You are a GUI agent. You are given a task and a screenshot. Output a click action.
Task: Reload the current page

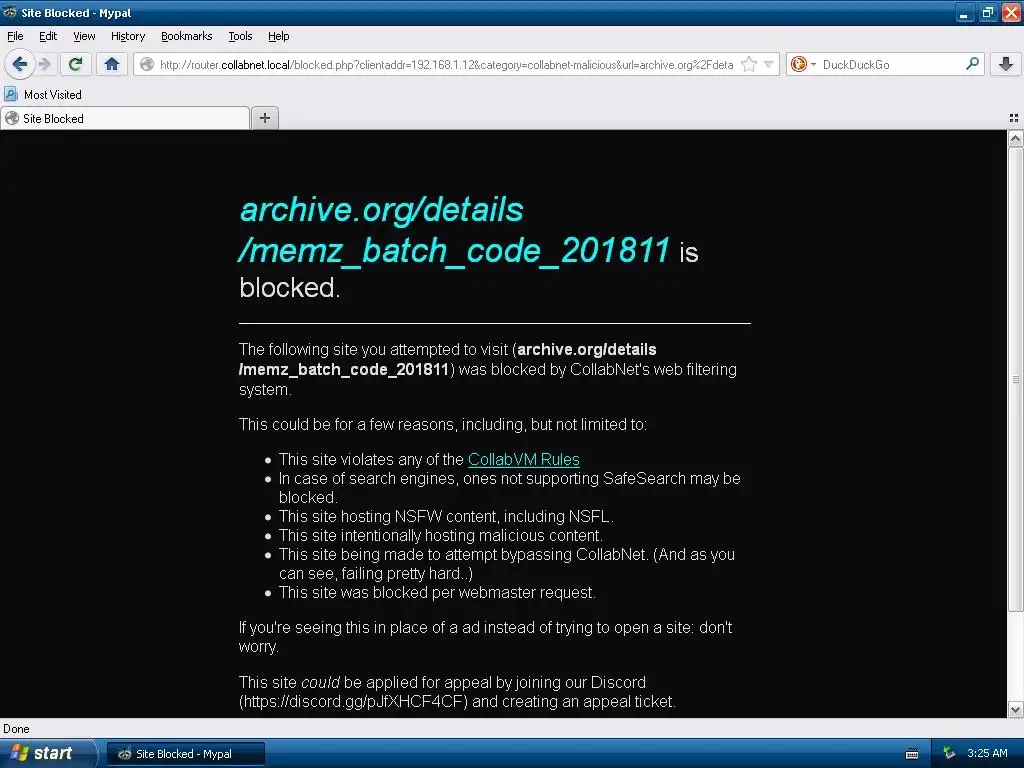75,64
